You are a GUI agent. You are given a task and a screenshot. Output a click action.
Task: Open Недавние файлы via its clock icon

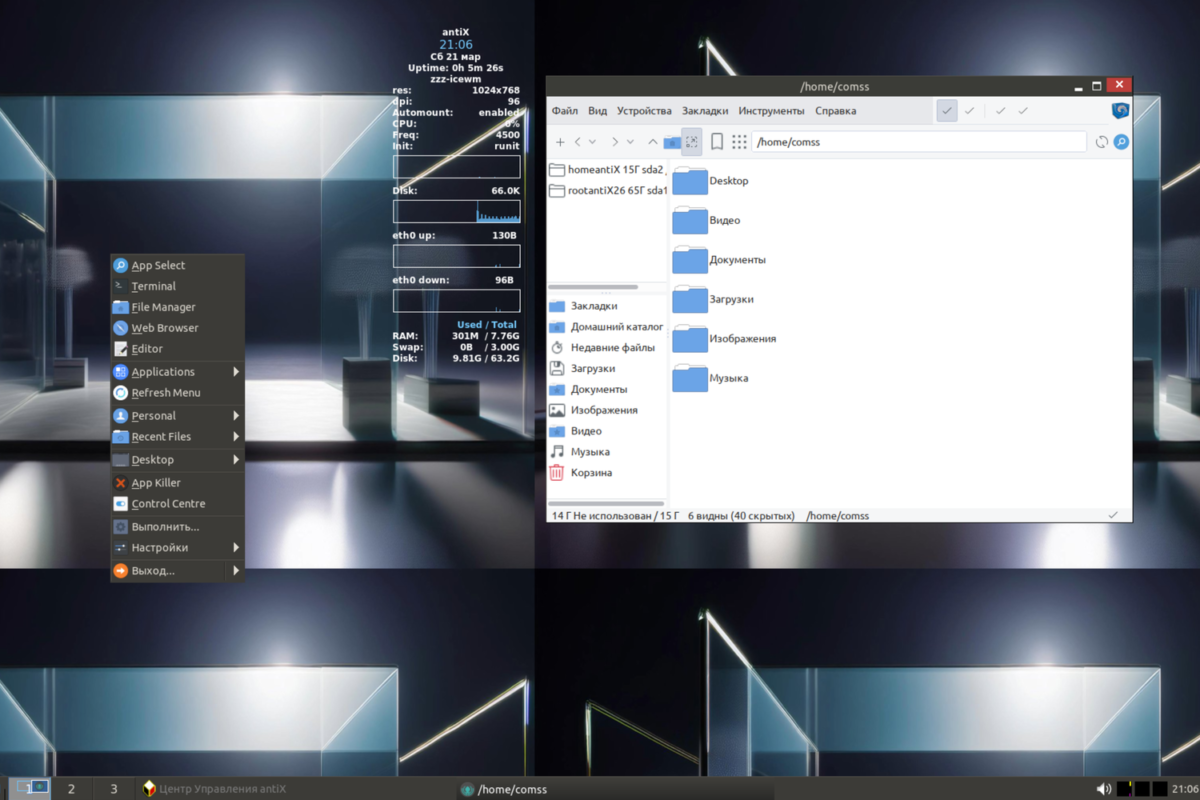click(x=558, y=347)
